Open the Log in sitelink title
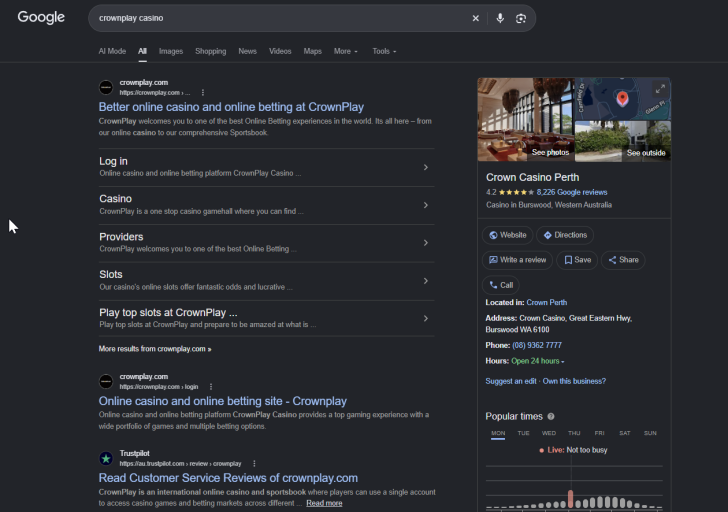The height and width of the screenshot is (512, 728). click(x=113, y=161)
